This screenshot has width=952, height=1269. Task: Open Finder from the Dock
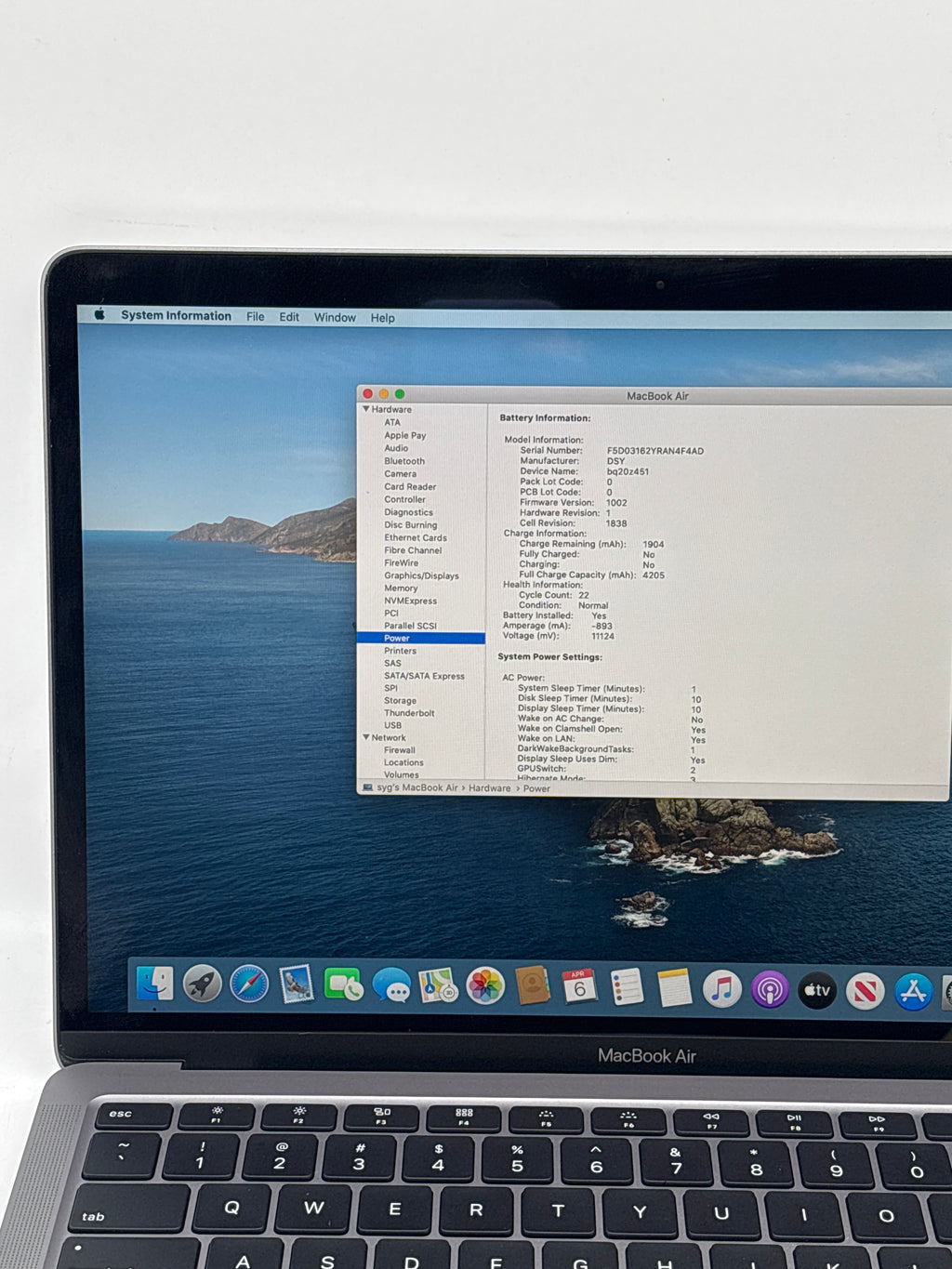tap(154, 984)
